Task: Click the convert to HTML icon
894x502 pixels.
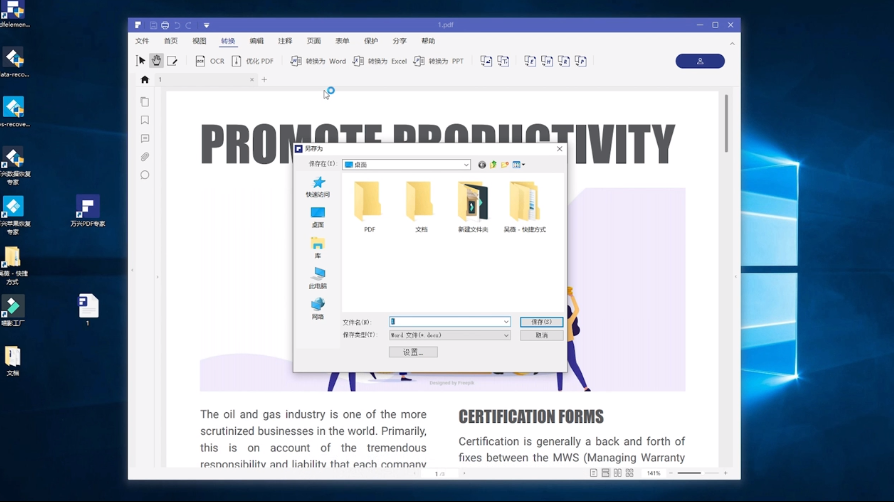Action: click(547, 60)
